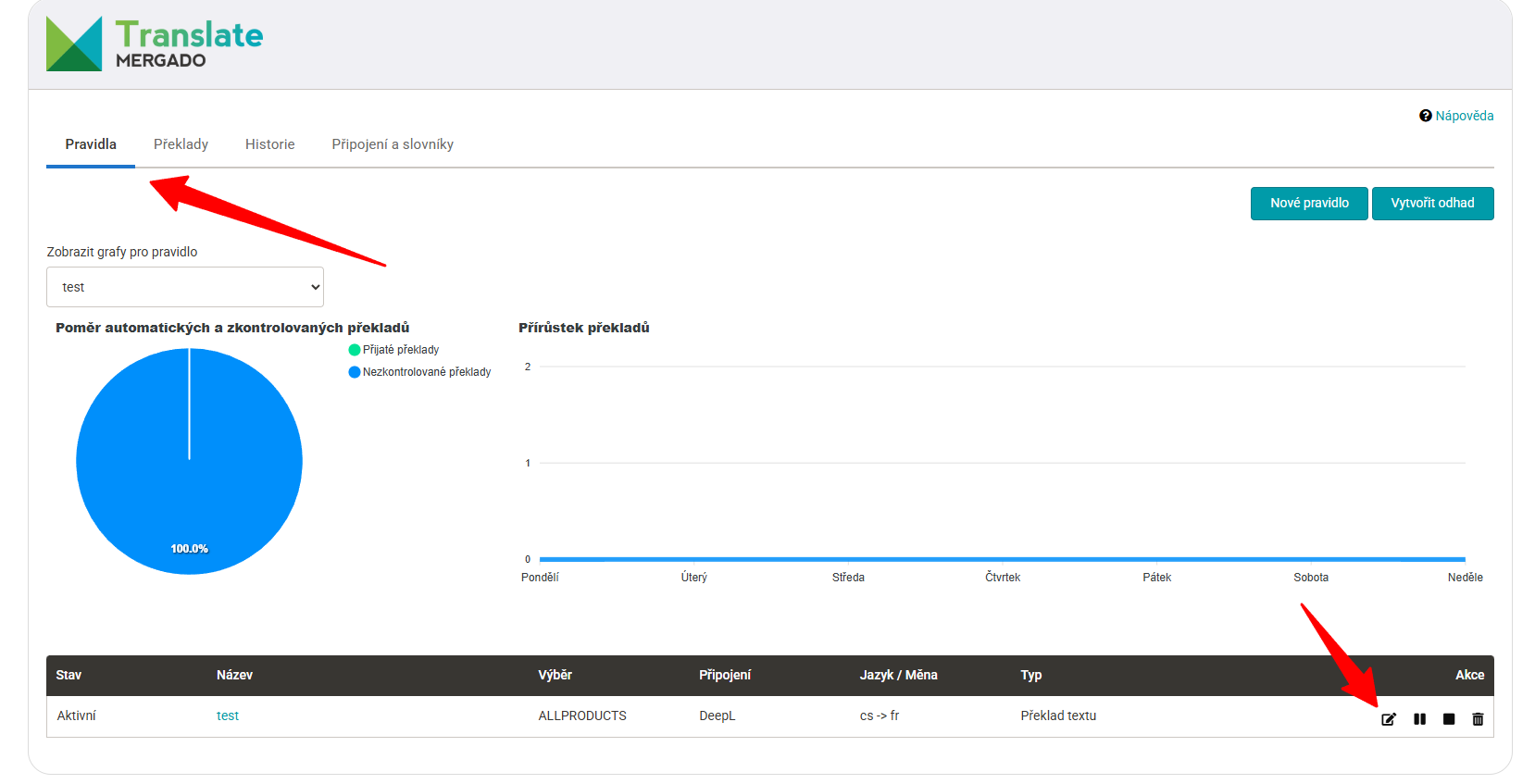Click the Nové pravidlo button
Viewport: 1535px width, 784px height.
(1309, 204)
